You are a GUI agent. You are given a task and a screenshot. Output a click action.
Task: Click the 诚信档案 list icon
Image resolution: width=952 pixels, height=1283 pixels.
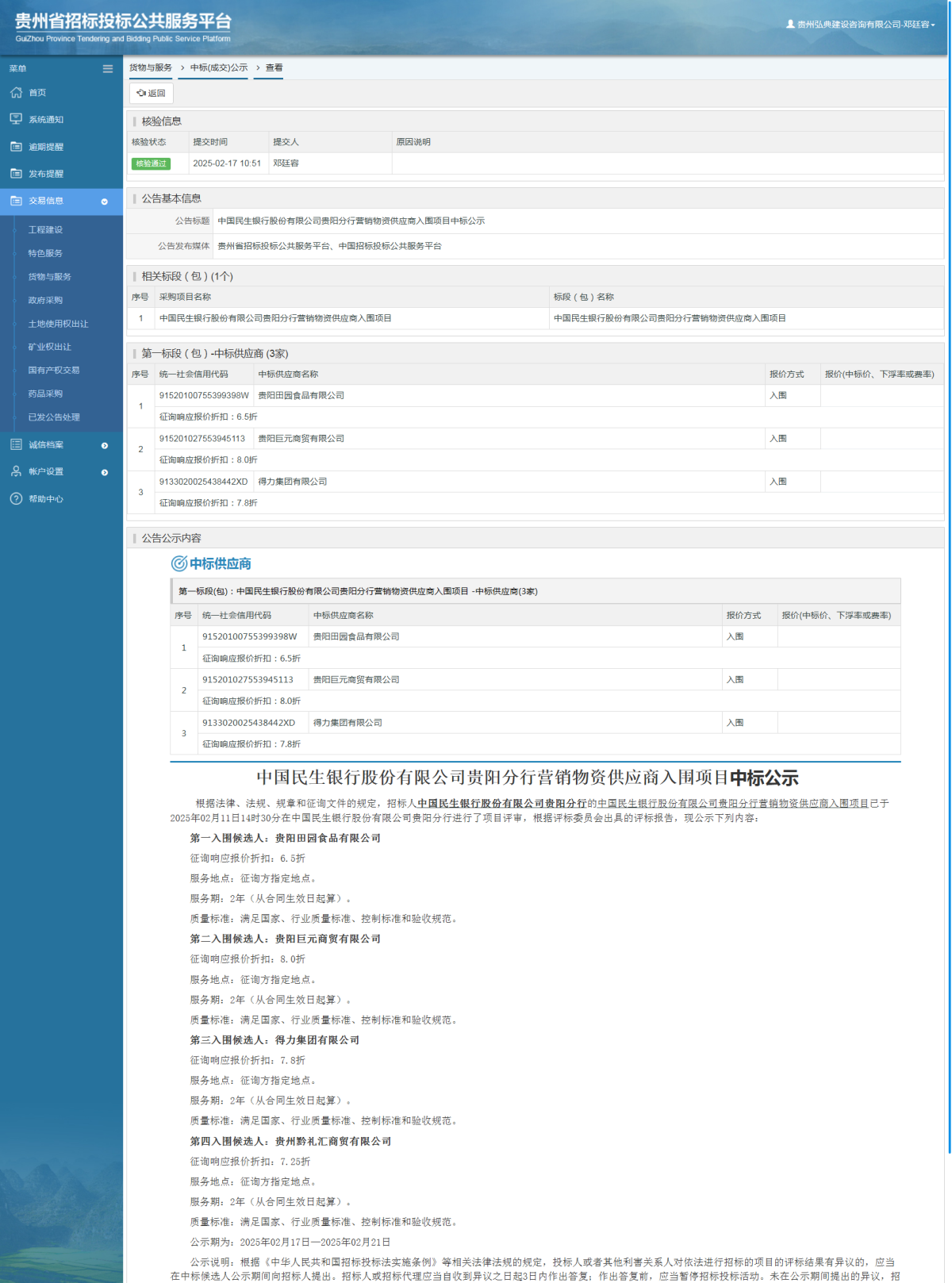(x=16, y=444)
